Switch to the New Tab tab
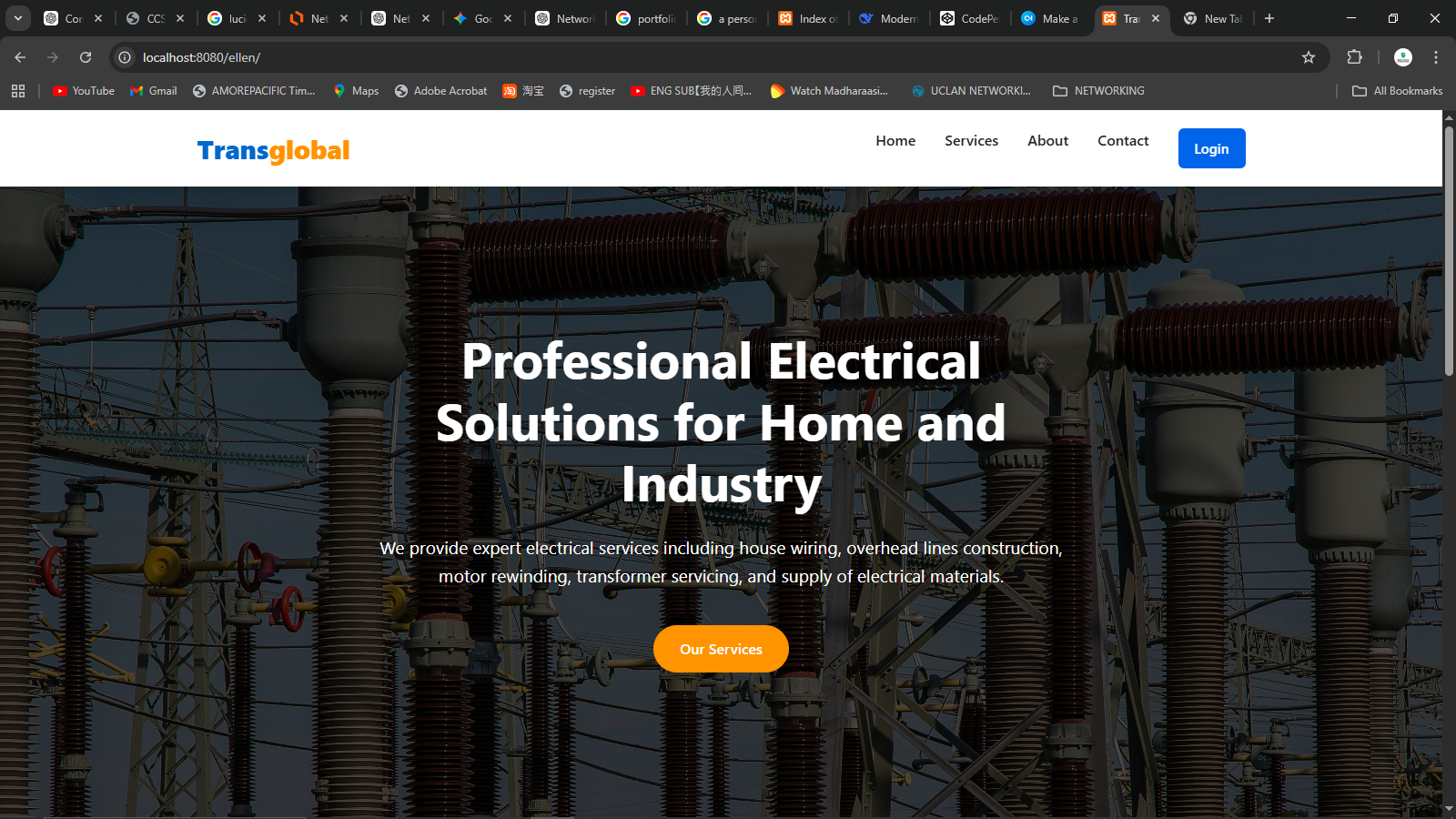The width and height of the screenshot is (1456, 819). 1213,18
